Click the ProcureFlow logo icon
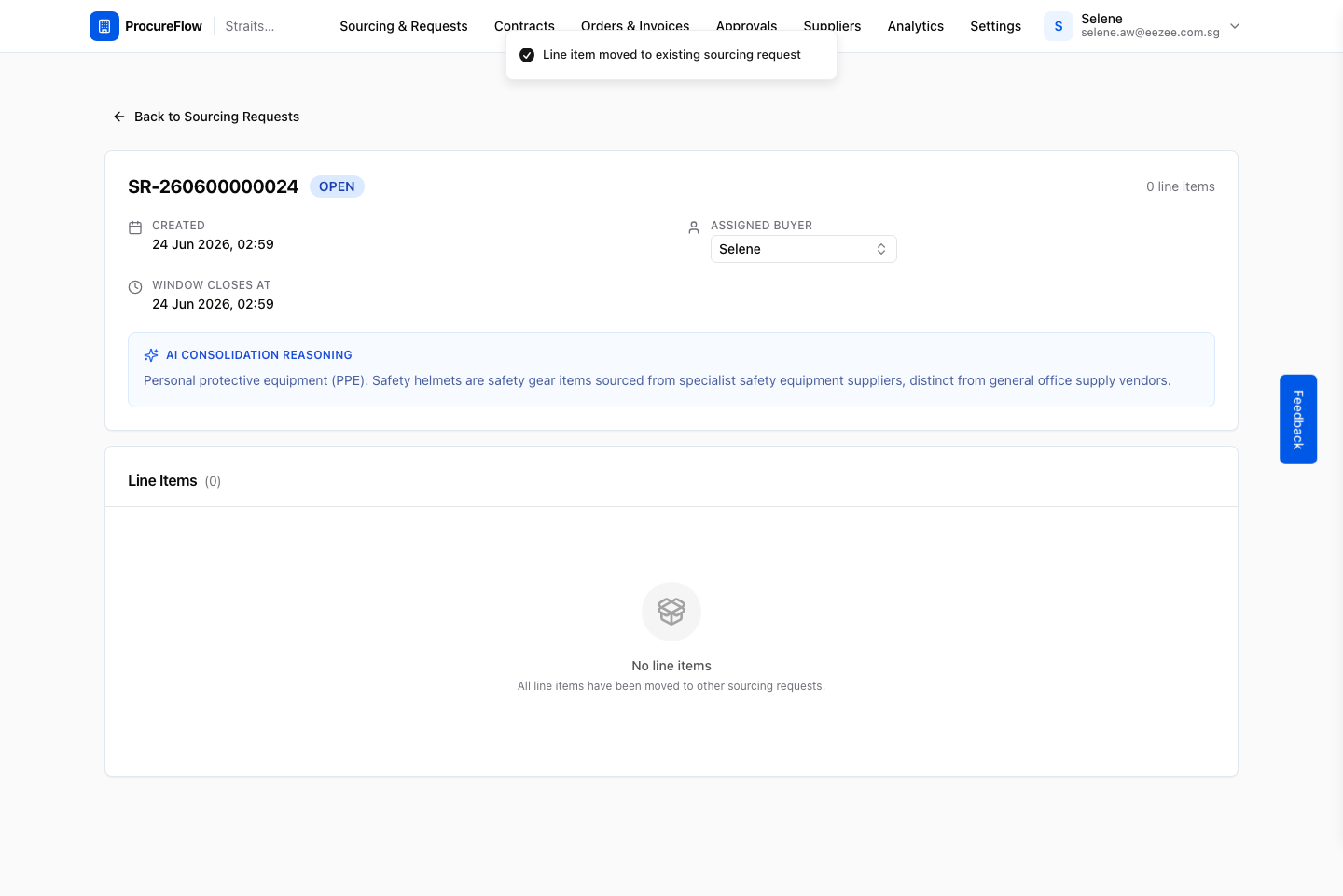The height and width of the screenshot is (896, 1343). pos(104,26)
